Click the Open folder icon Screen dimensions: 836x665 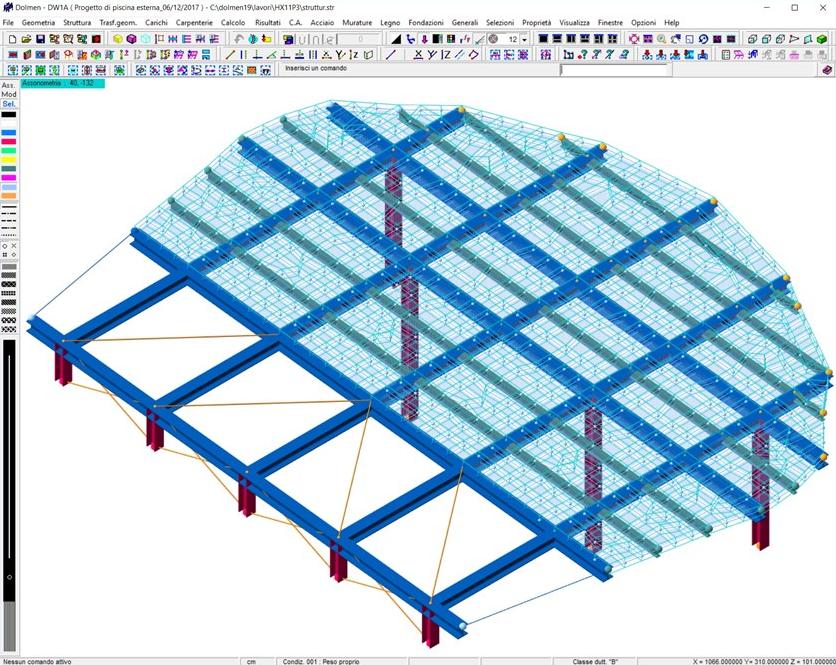pos(26,39)
